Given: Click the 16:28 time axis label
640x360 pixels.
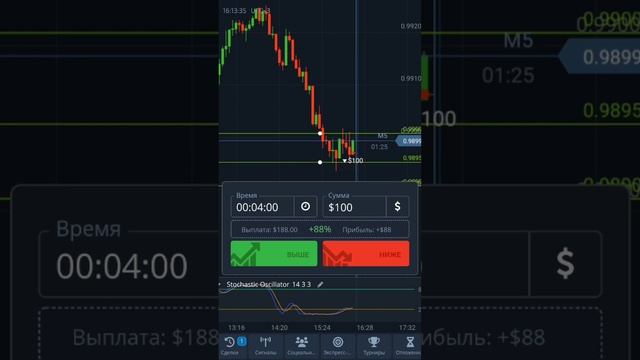Looking at the screenshot, I should pos(365,327).
